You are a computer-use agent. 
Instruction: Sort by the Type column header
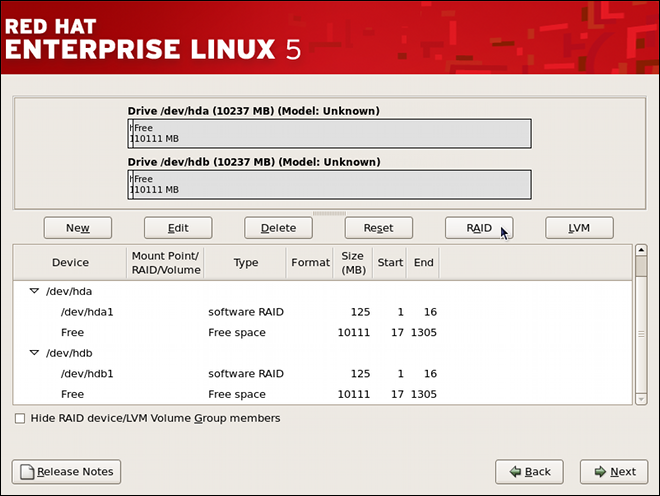[245, 263]
